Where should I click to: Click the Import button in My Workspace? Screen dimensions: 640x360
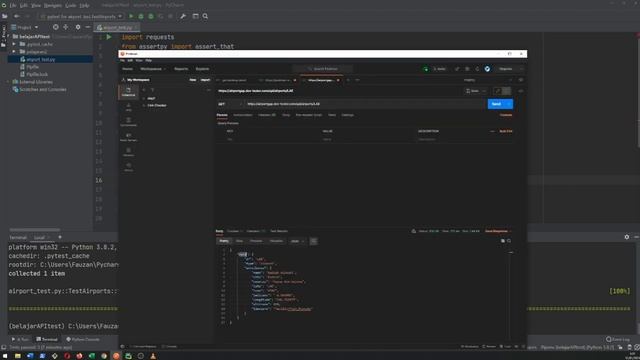pyautogui.click(x=205, y=80)
